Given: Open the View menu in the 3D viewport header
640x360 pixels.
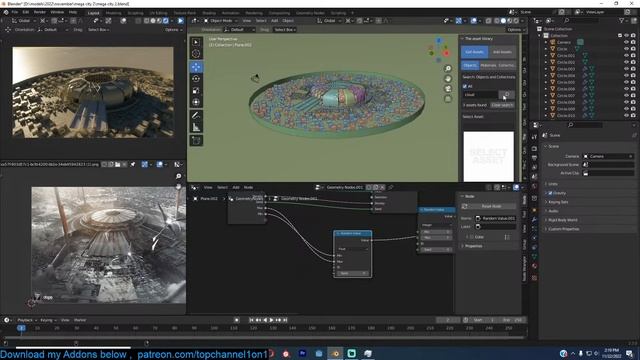Looking at the screenshot, I should click(247, 20).
